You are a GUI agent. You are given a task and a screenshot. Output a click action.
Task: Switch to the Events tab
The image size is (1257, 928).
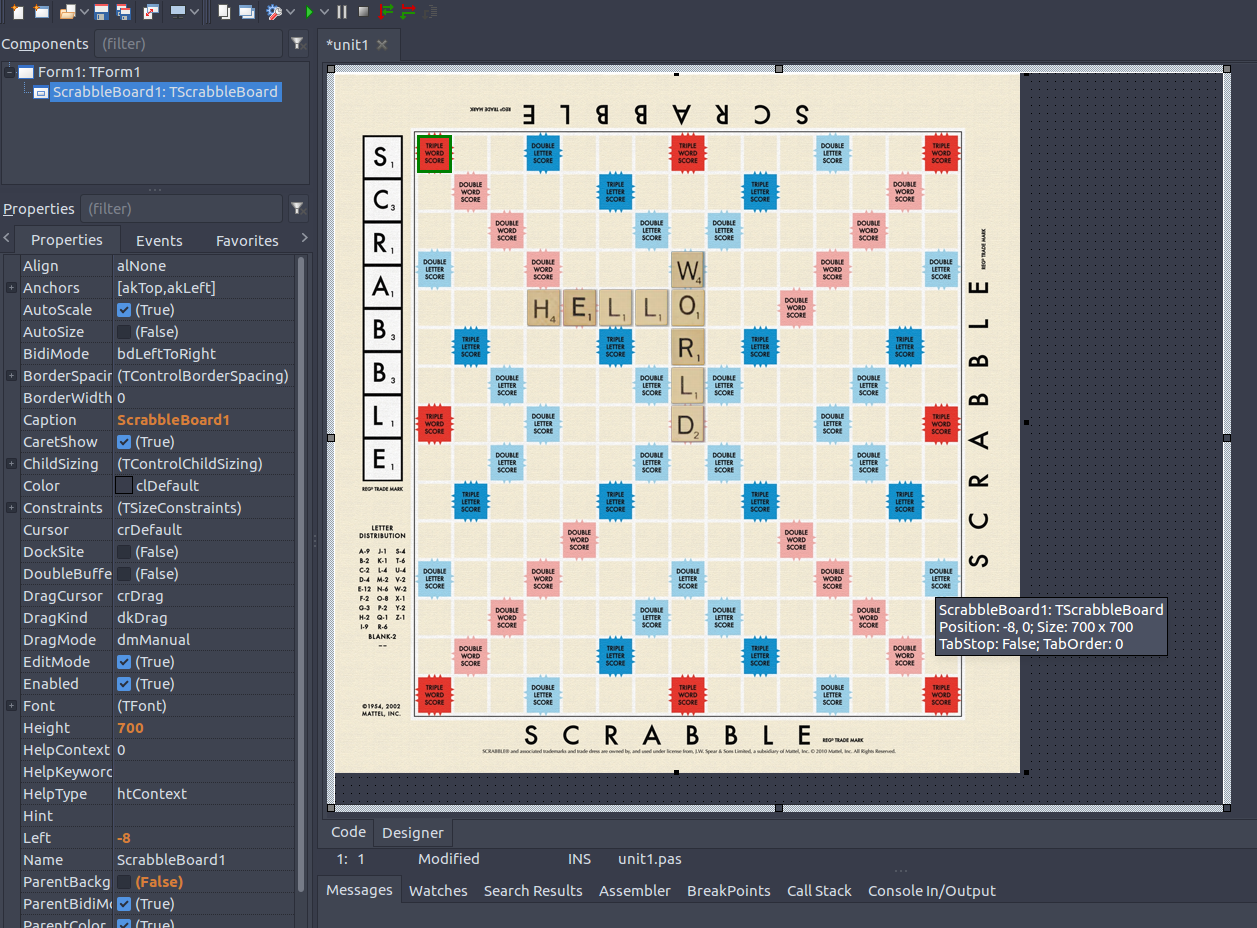pyautogui.click(x=159, y=241)
